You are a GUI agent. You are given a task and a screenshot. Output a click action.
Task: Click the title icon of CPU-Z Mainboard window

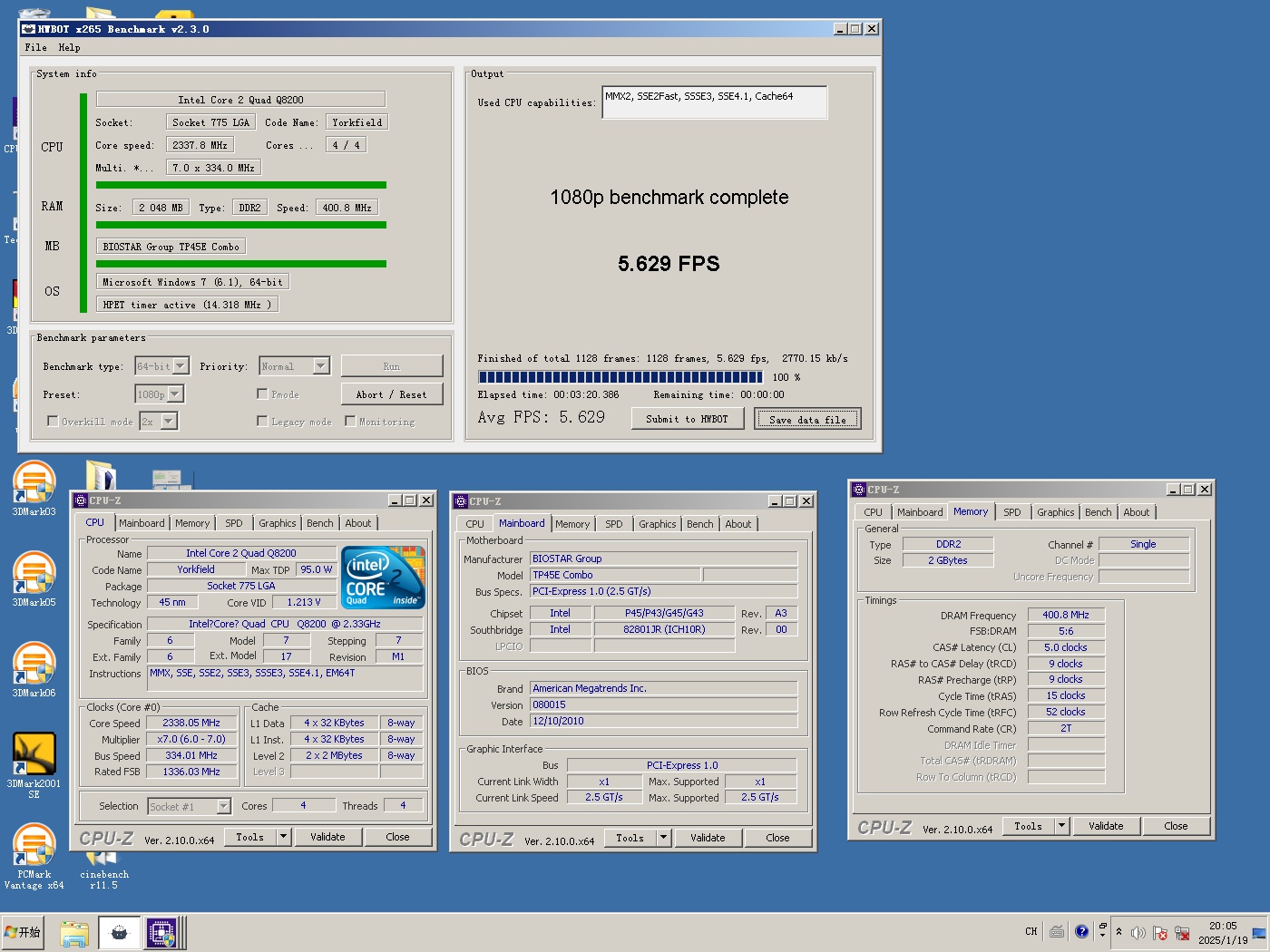point(461,501)
